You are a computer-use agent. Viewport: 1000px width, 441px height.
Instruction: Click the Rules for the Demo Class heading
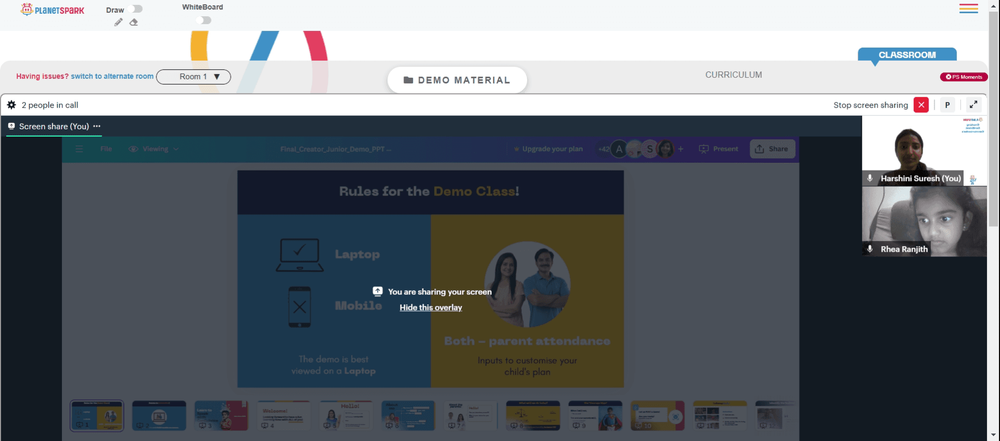coord(429,191)
